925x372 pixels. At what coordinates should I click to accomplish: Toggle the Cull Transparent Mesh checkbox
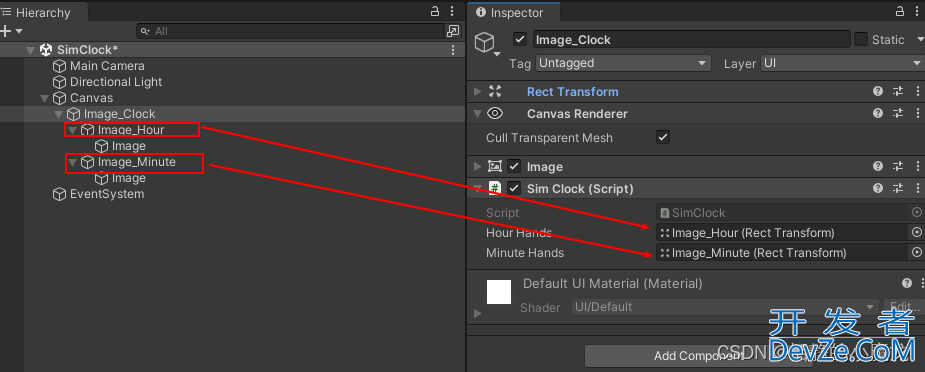click(x=663, y=137)
